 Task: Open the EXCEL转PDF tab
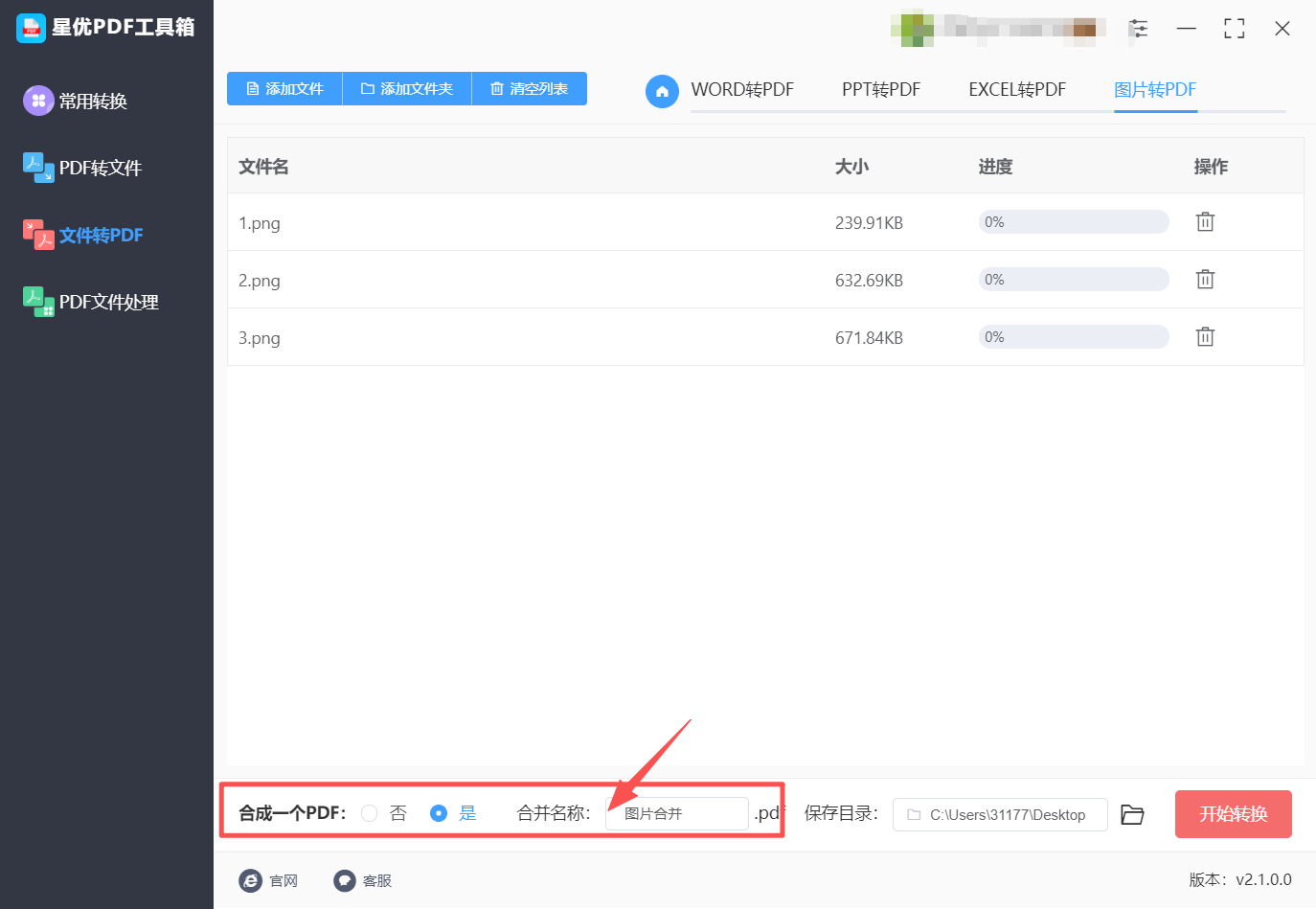click(x=1017, y=90)
